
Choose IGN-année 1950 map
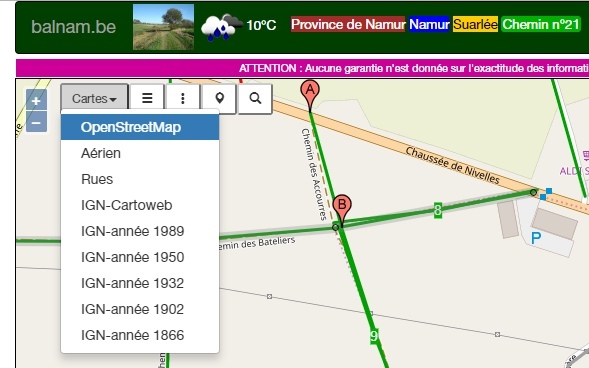click(140, 257)
